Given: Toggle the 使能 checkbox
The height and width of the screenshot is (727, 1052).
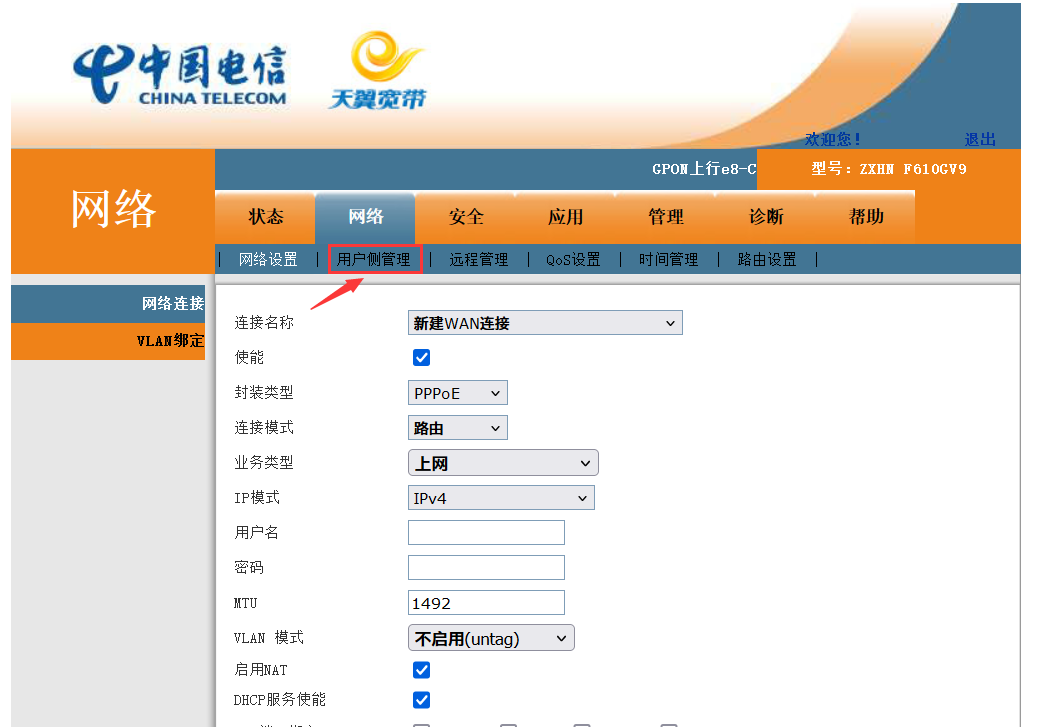Looking at the screenshot, I should click(x=421, y=357).
